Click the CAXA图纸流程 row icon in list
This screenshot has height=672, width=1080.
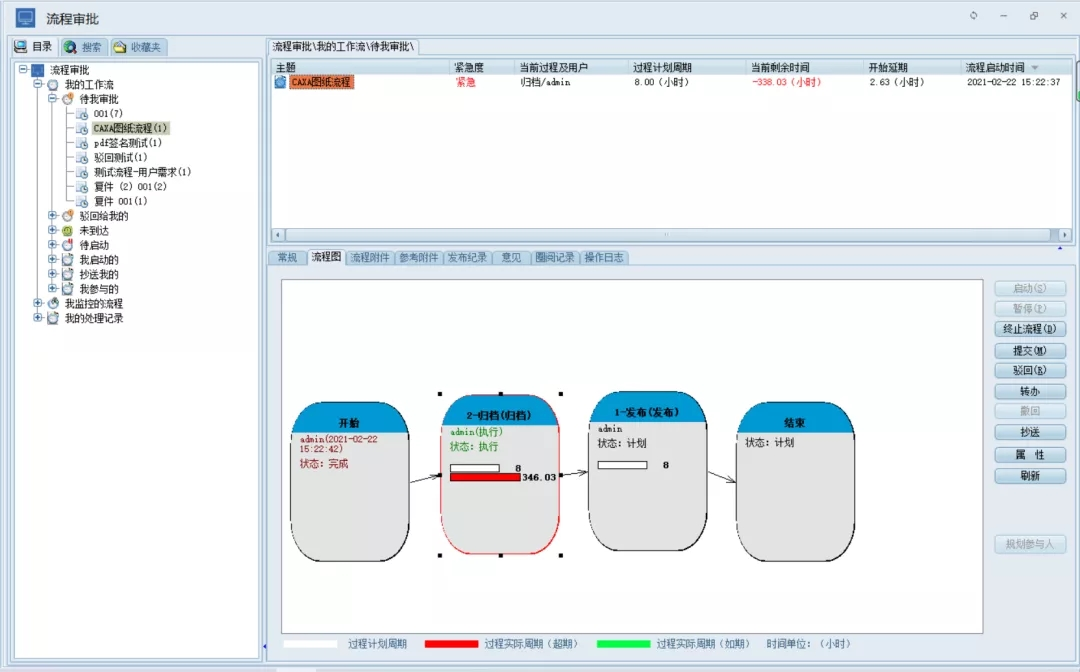click(x=281, y=82)
